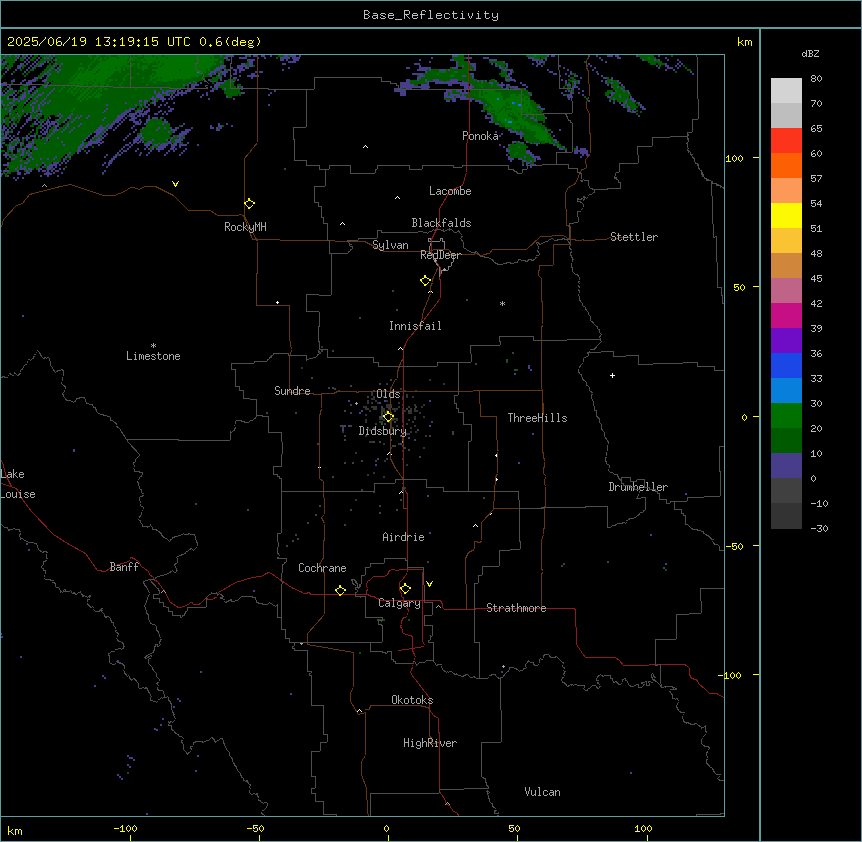862x842 pixels.
Task: Click the bright green swatch between 30 and 20
Action: [786, 416]
